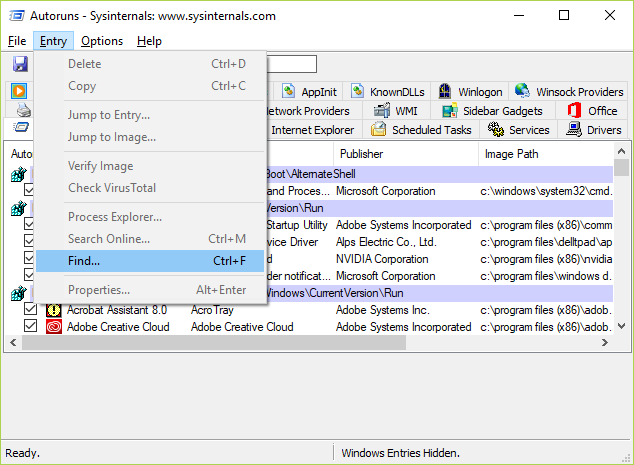
Task: Click the 'Ready.' status bar text
Action: 22,453
